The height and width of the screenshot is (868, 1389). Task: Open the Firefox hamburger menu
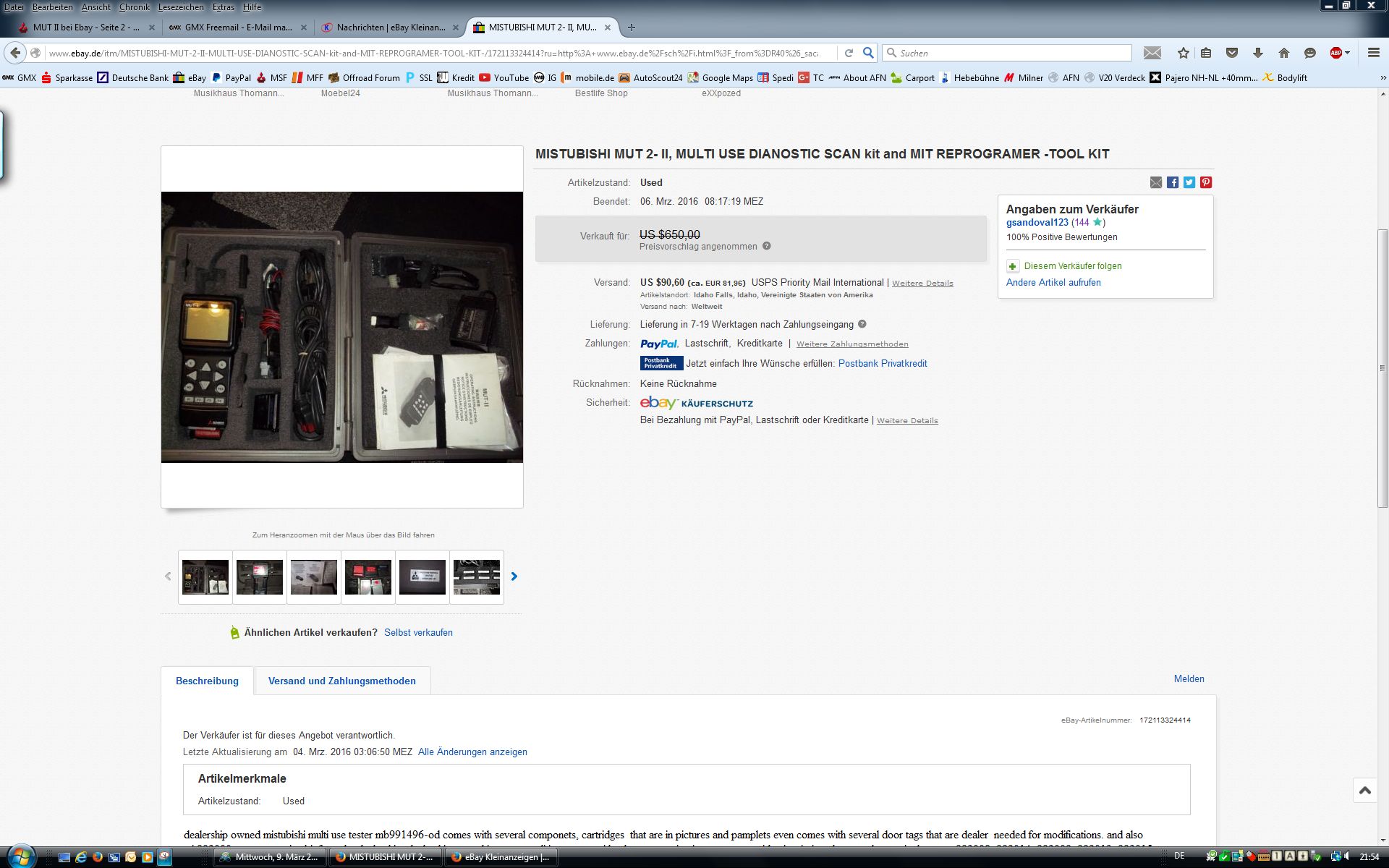click(x=1373, y=53)
